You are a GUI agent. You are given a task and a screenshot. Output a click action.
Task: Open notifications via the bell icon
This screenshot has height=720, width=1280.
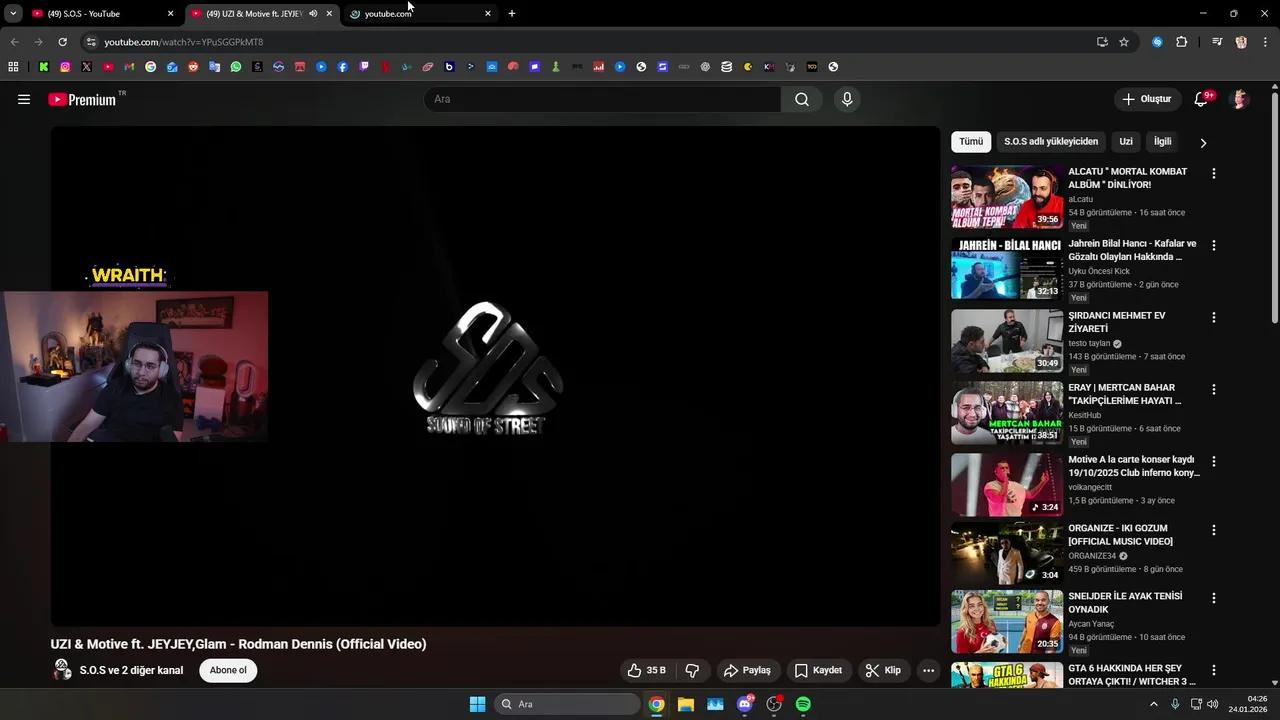[x=1199, y=99]
